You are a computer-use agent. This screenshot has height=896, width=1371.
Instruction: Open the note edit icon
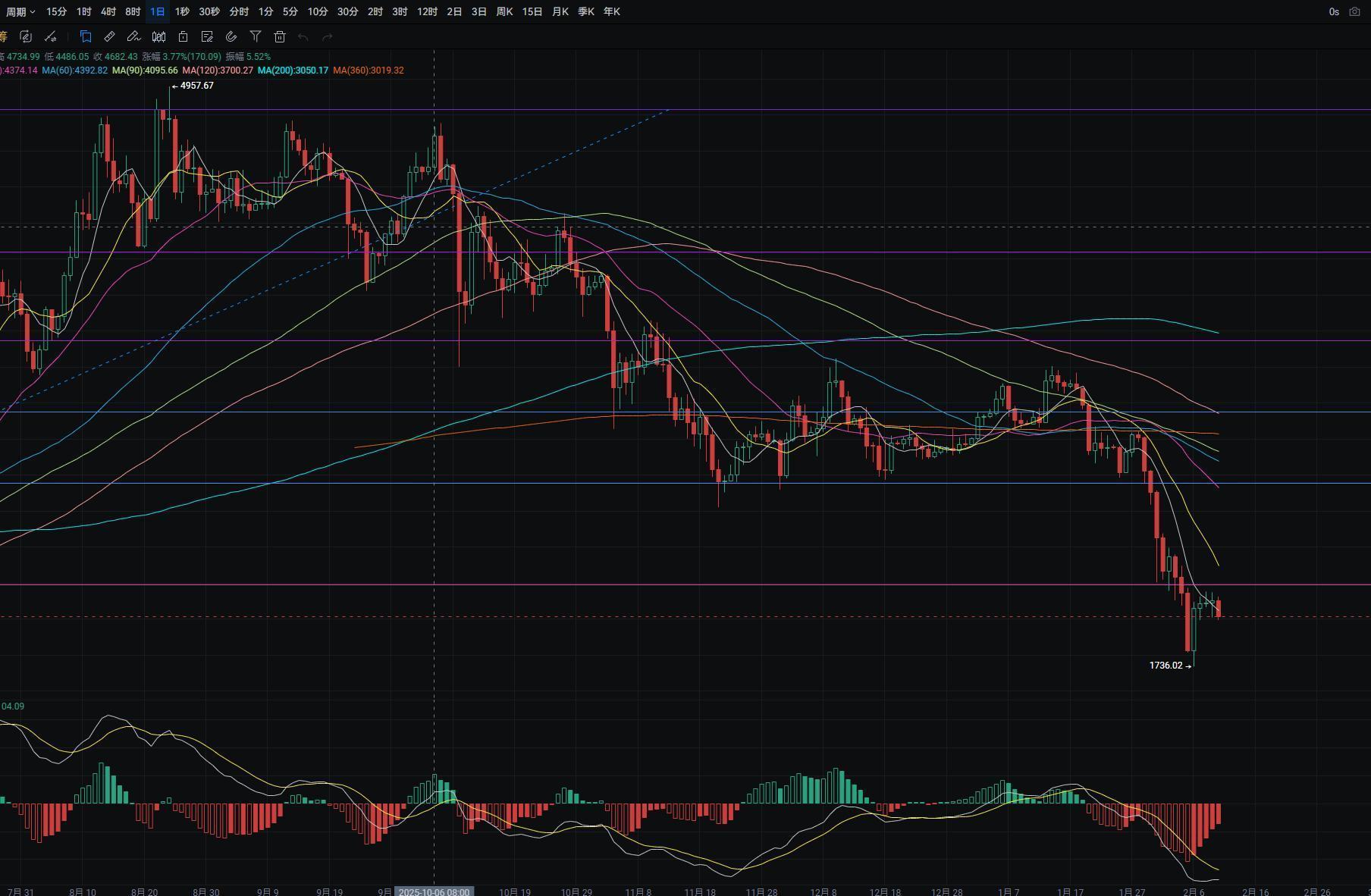pyautogui.click(x=207, y=36)
